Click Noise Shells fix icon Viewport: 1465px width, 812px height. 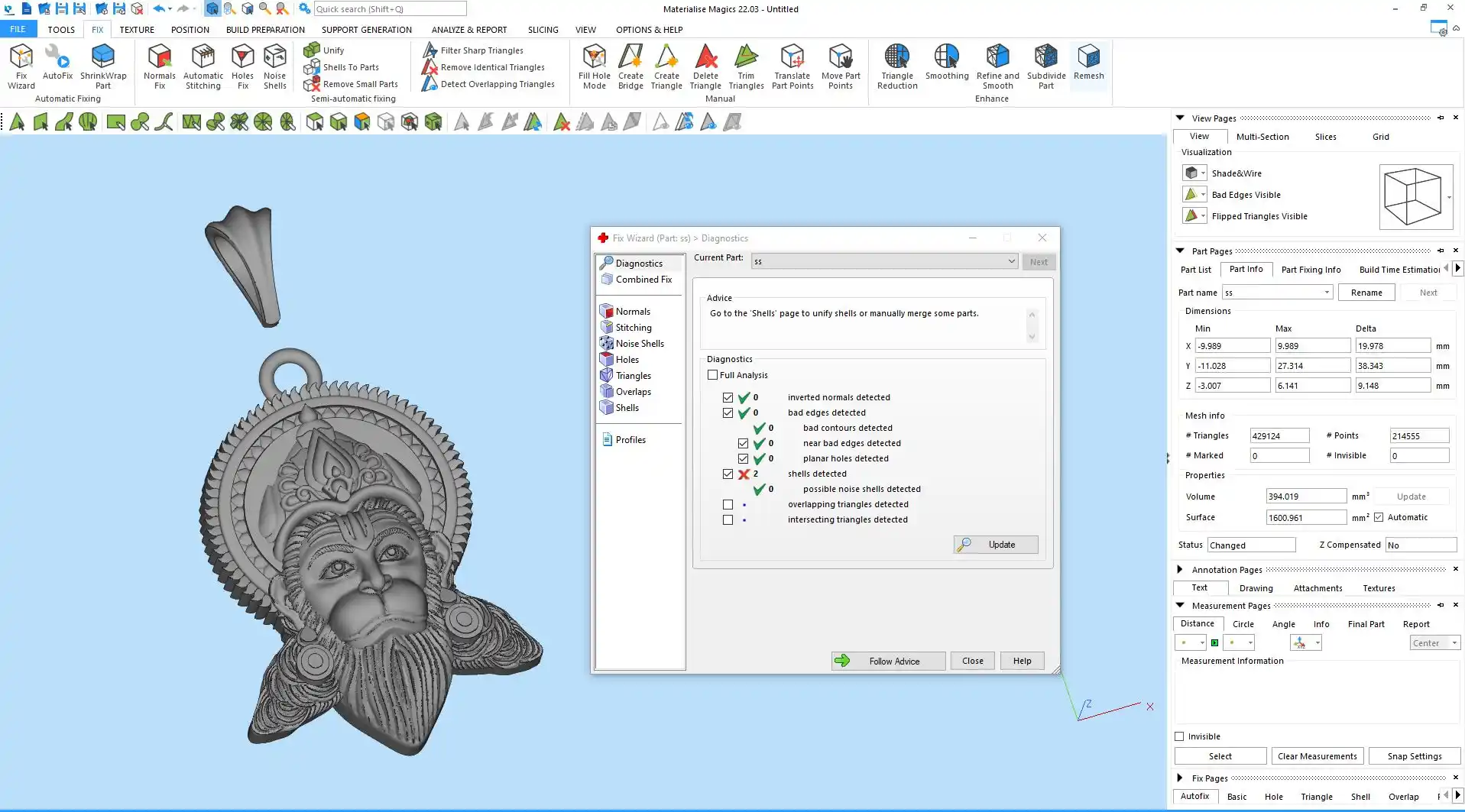(274, 66)
